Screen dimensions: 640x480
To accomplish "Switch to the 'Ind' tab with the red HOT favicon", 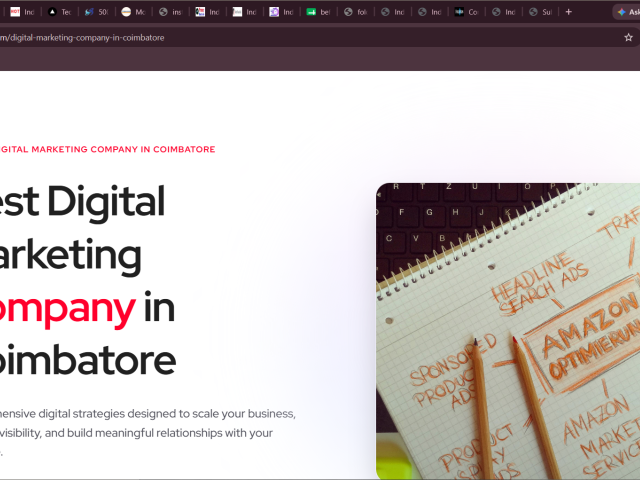I will [x=22, y=12].
